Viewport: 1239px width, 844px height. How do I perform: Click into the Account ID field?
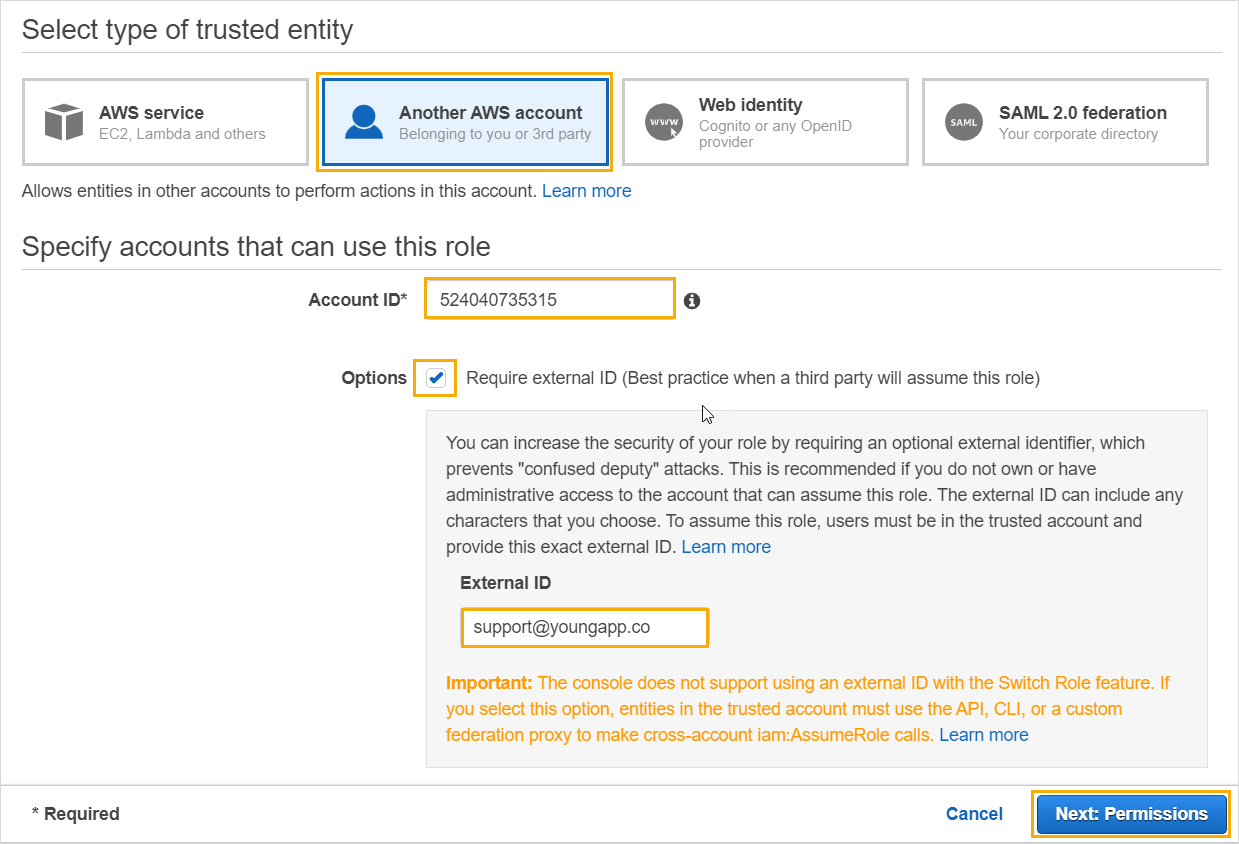tap(550, 299)
